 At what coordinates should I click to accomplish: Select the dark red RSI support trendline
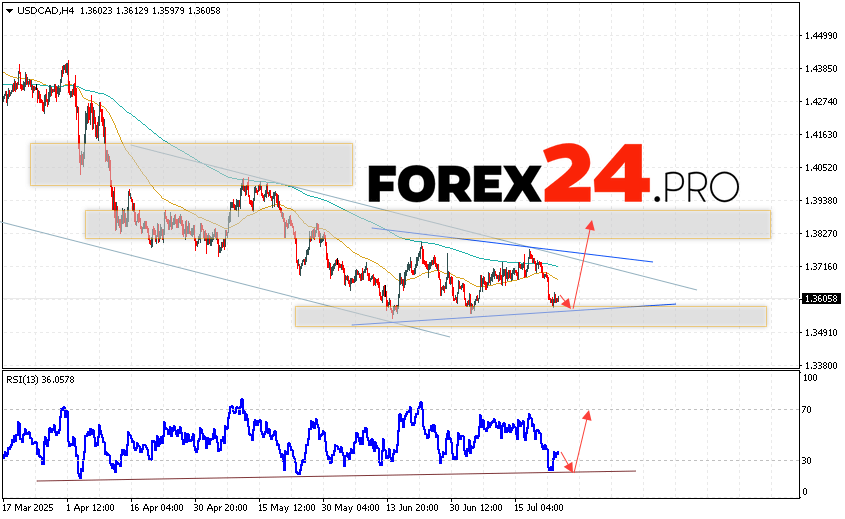click(x=300, y=476)
